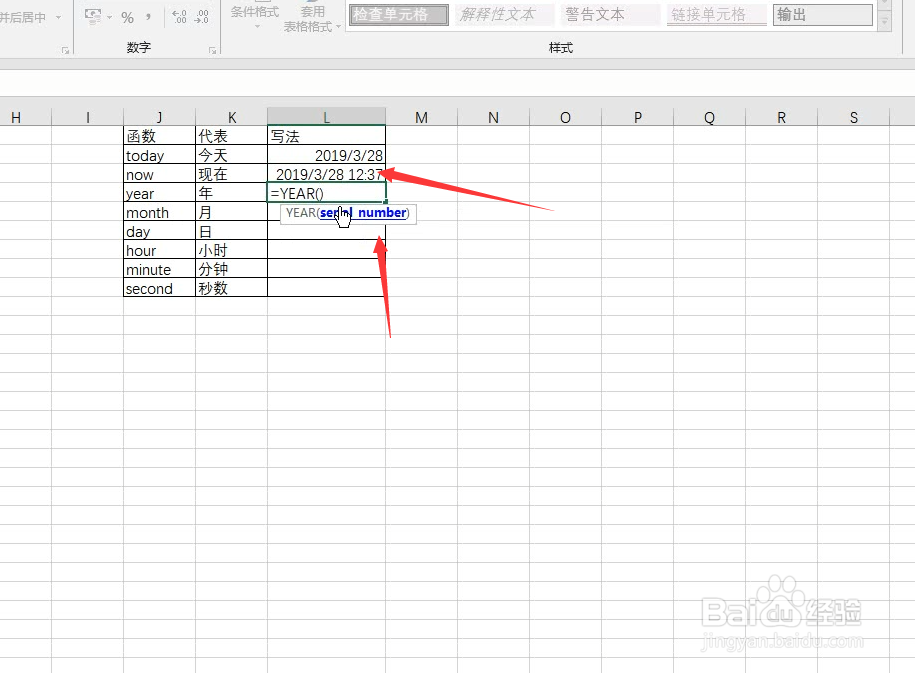Screen dimensions: 915x673
Task: Open Alignment group dialog launcher
Action: tap(65, 51)
